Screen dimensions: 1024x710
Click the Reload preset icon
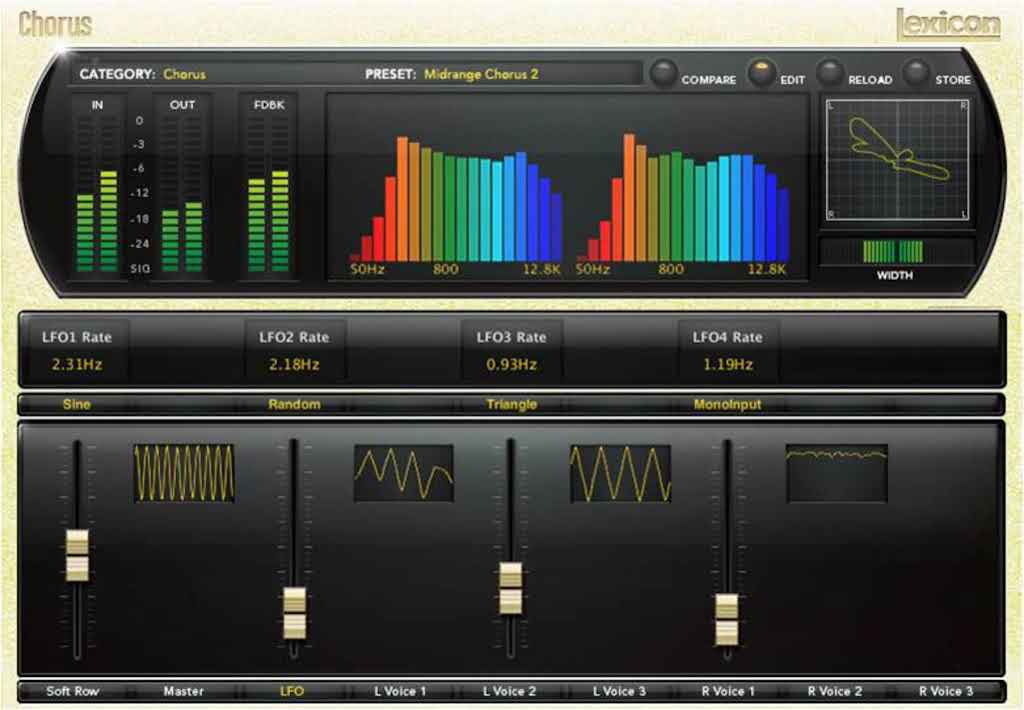coord(830,72)
